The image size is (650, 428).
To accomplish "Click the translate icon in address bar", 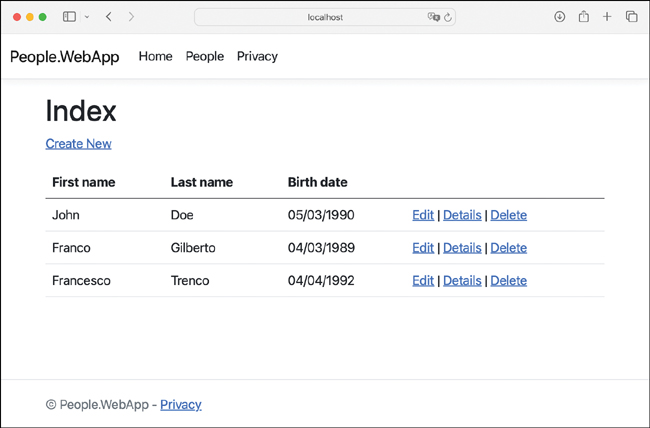I will click(x=433, y=17).
